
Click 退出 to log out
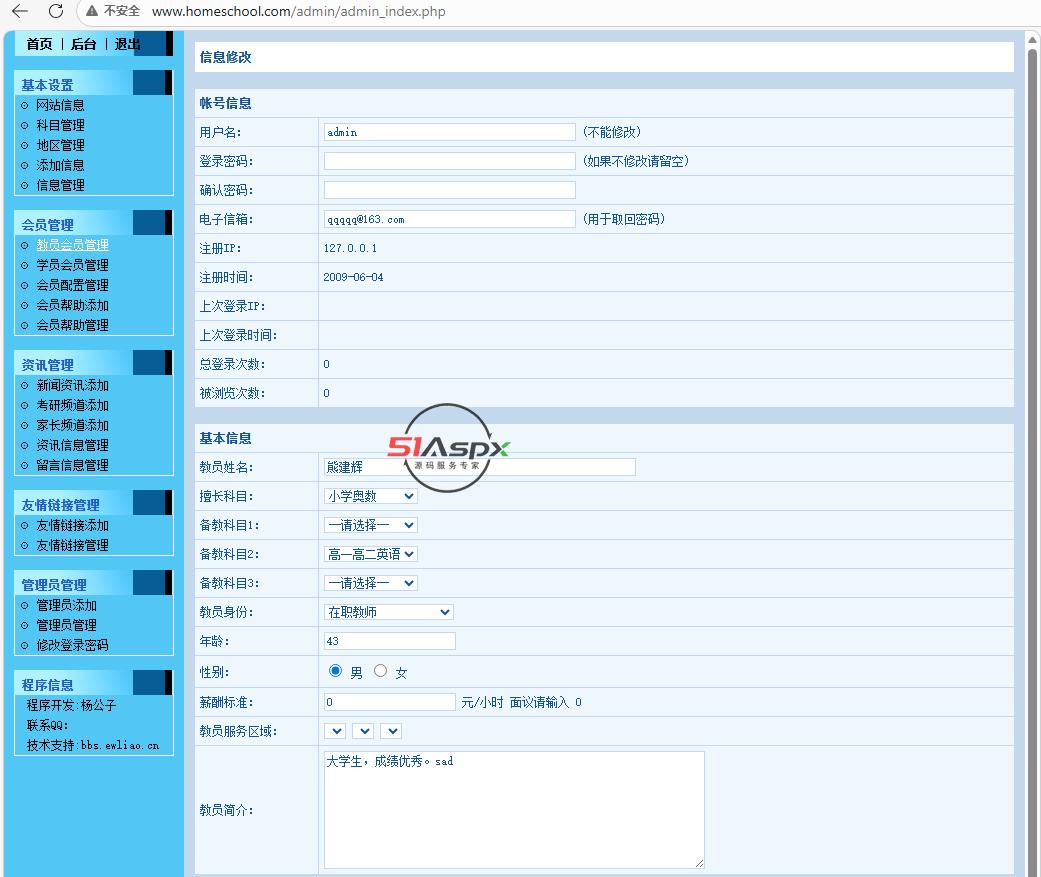127,44
